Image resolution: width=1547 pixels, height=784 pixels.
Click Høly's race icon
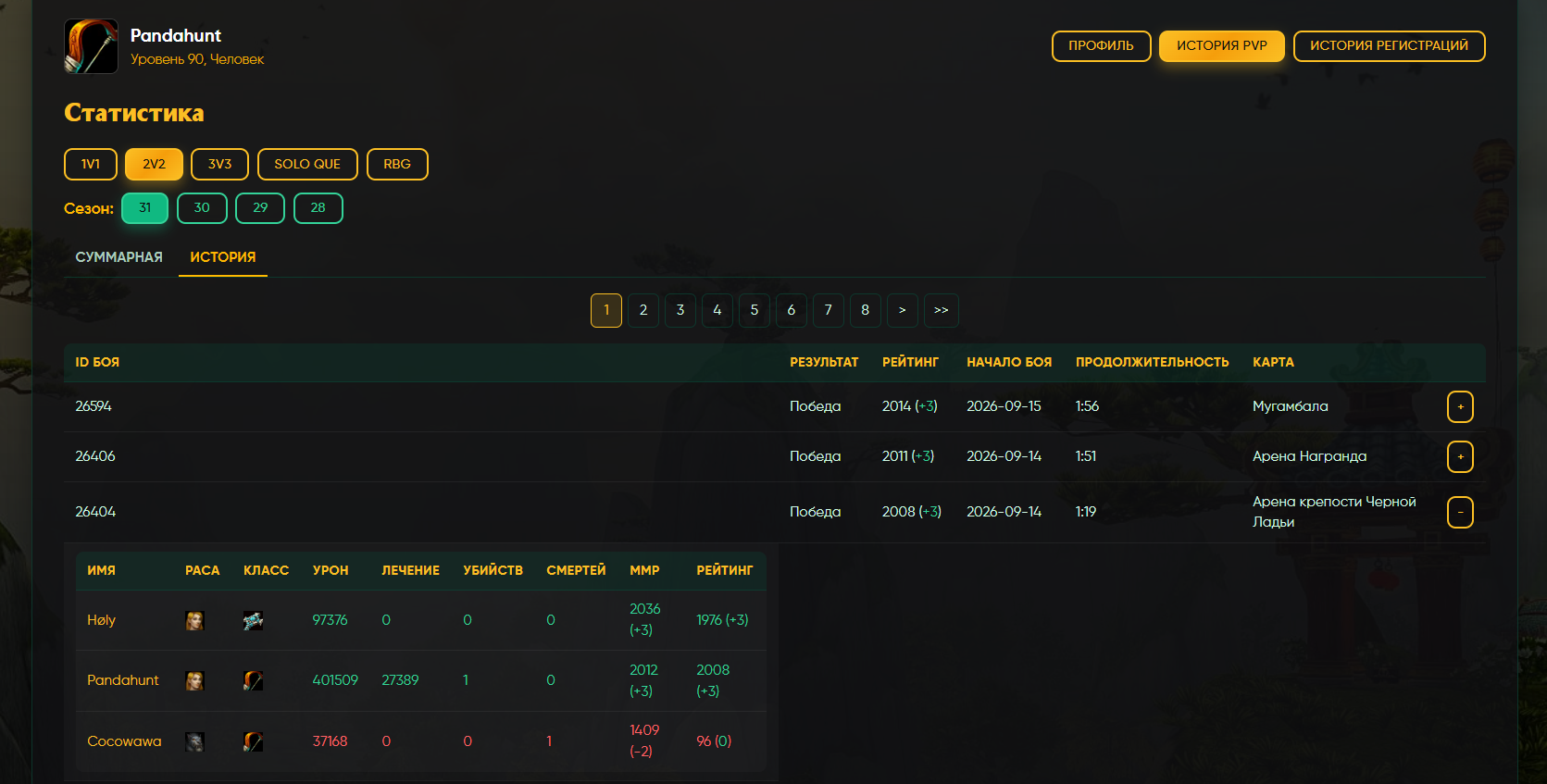194,621
